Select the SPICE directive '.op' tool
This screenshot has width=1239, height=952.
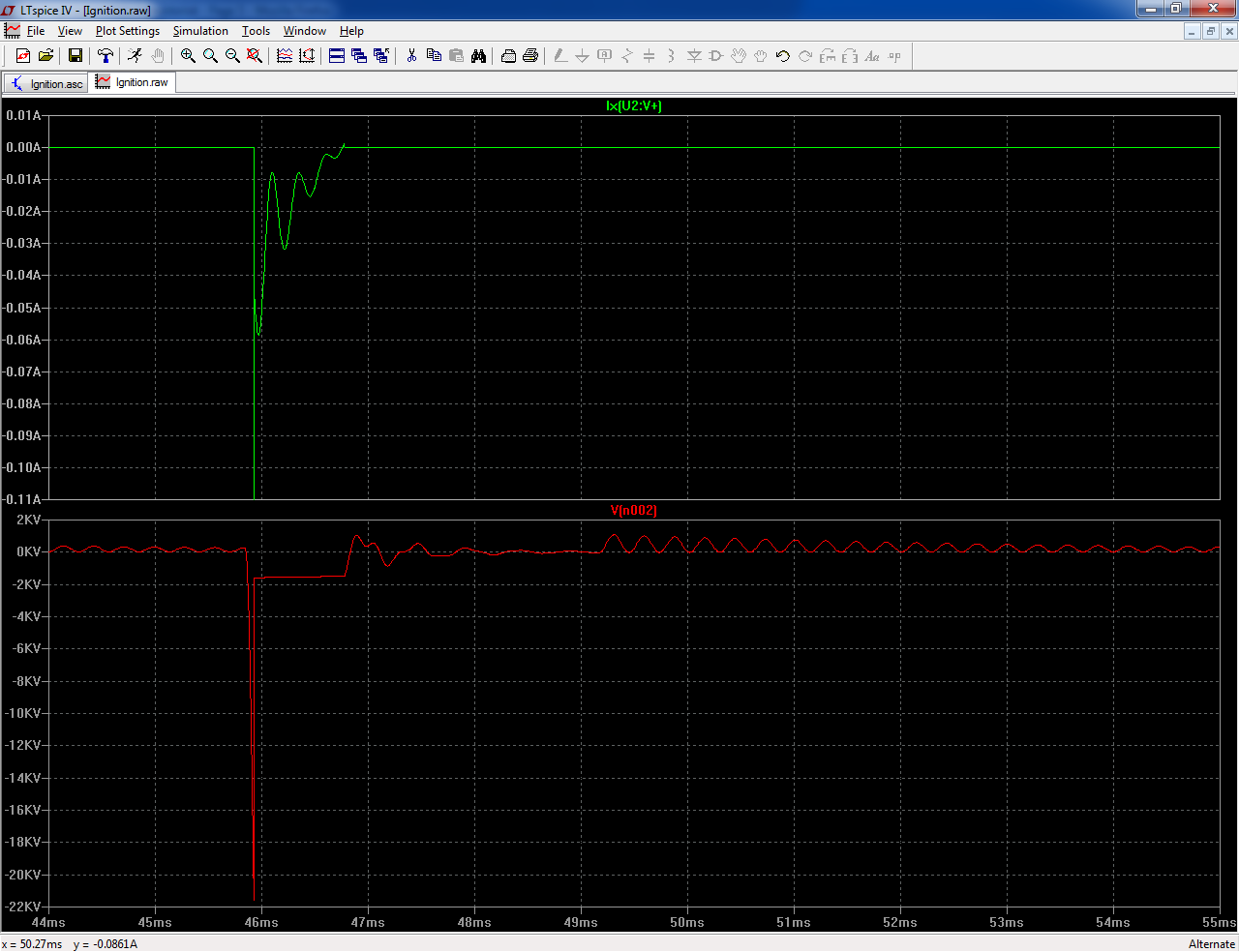click(894, 56)
